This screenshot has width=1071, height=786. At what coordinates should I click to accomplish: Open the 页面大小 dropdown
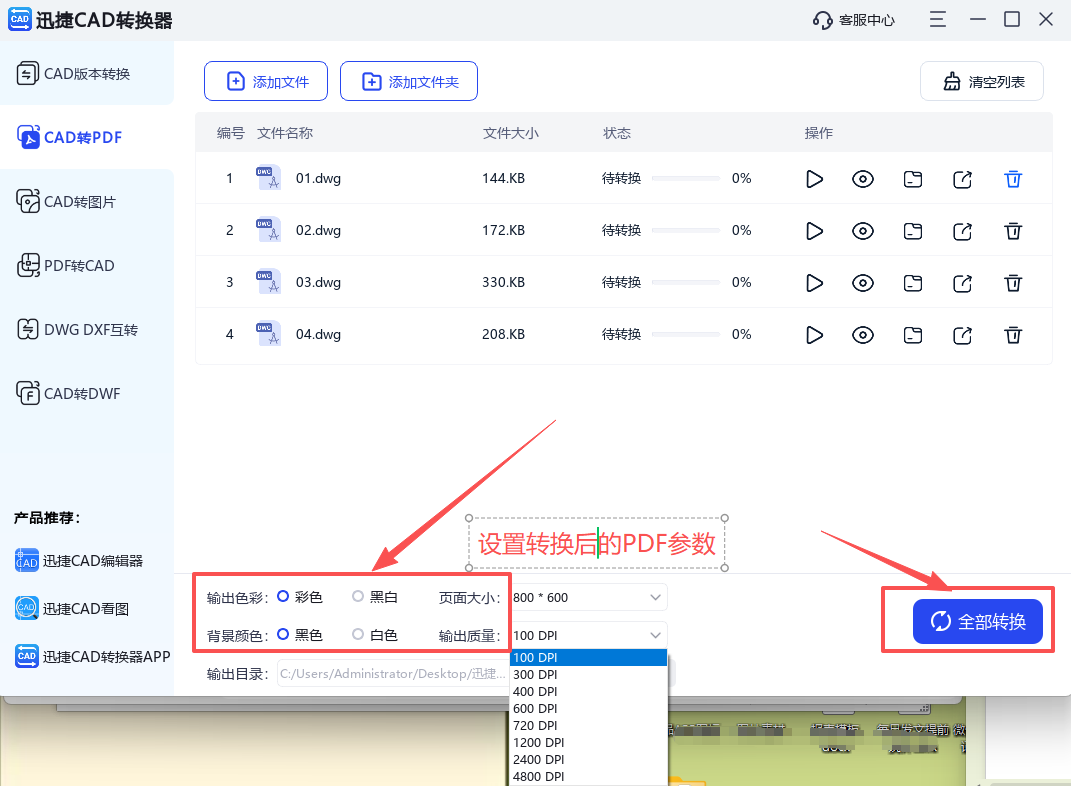pos(587,597)
